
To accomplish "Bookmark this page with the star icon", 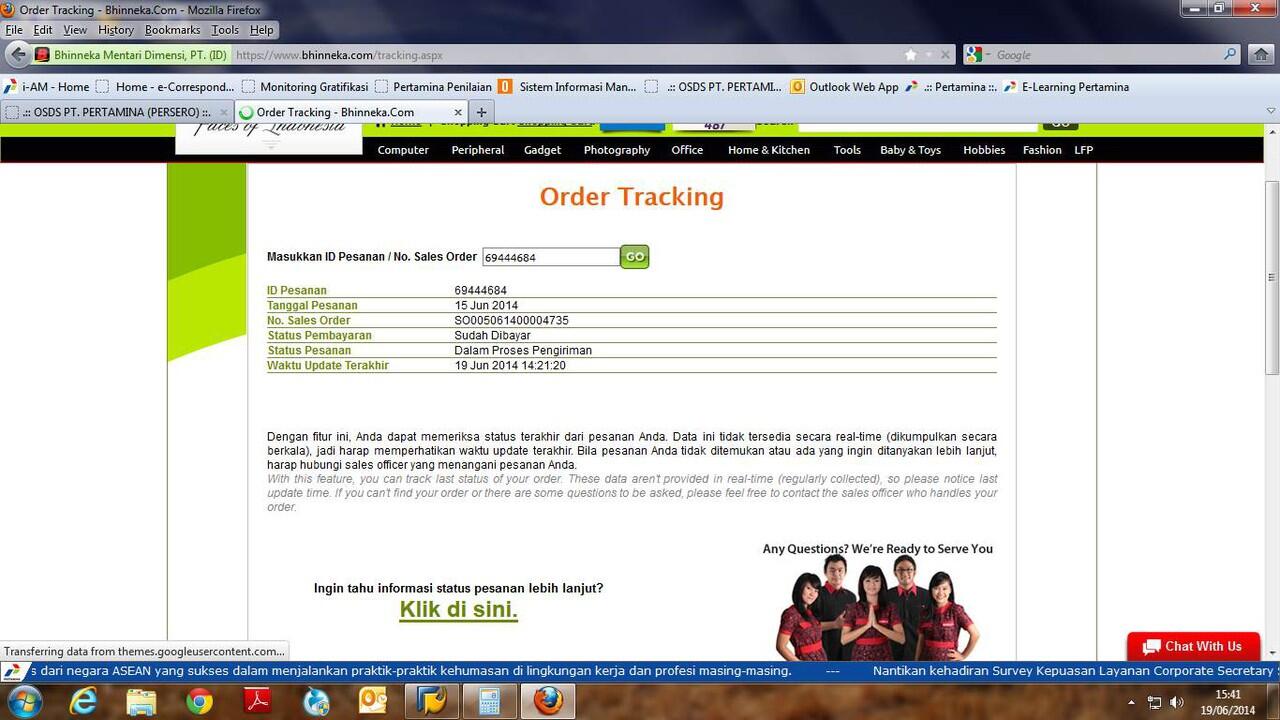I will 910,55.
